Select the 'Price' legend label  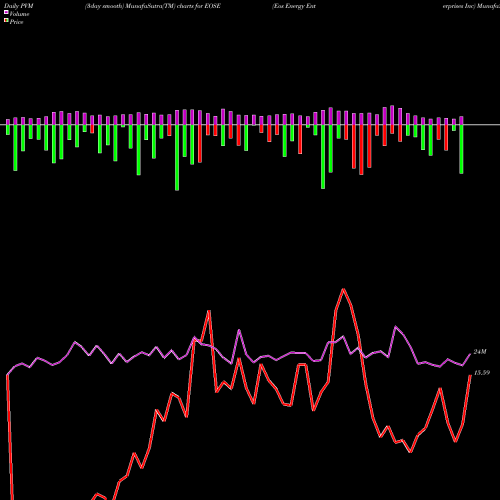[x=16, y=22]
